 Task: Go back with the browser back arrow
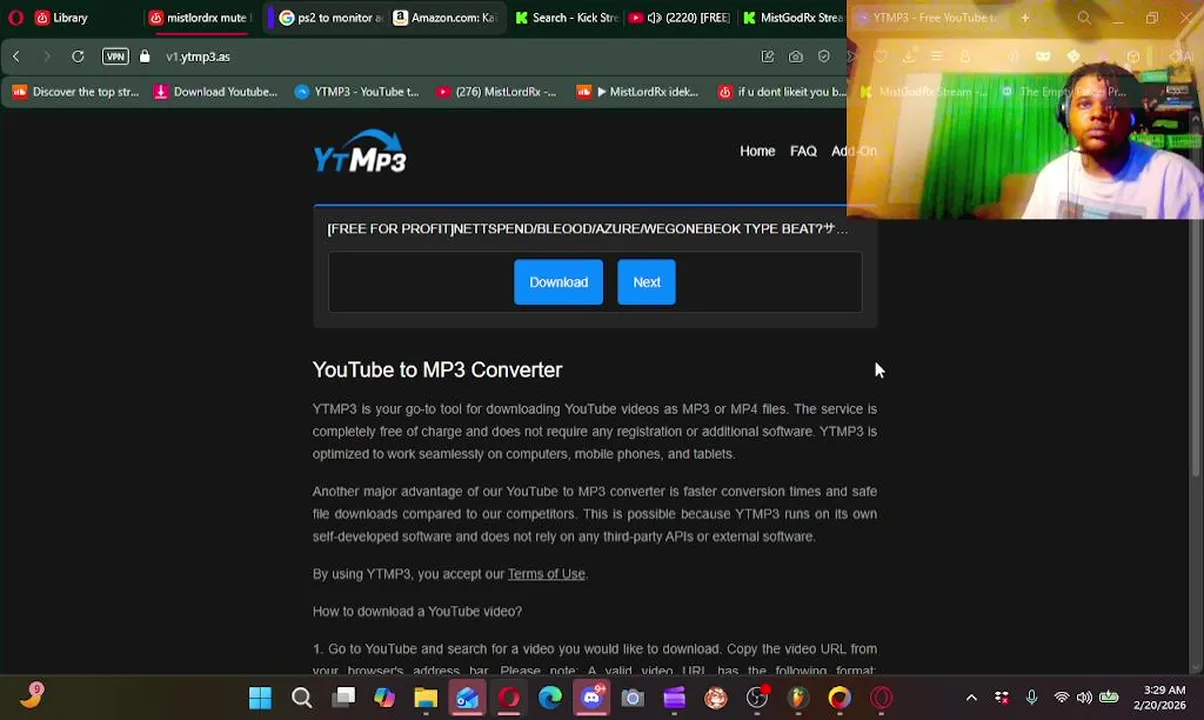pos(16,57)
